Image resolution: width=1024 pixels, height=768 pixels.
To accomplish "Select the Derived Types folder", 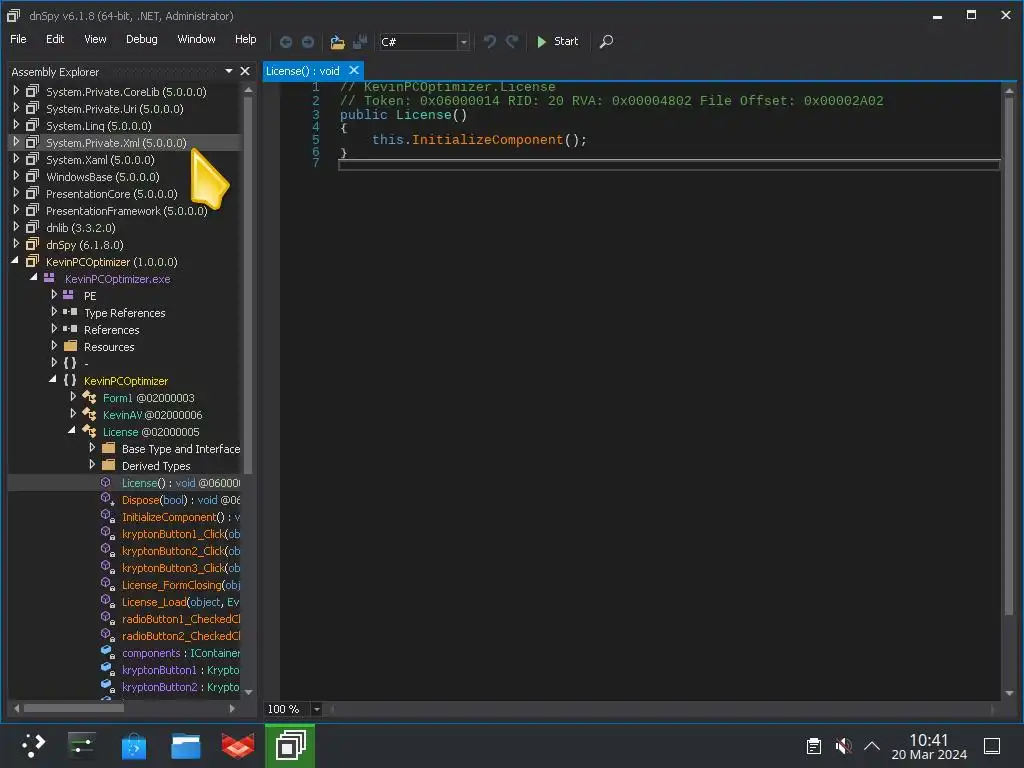I will [156, 466].
